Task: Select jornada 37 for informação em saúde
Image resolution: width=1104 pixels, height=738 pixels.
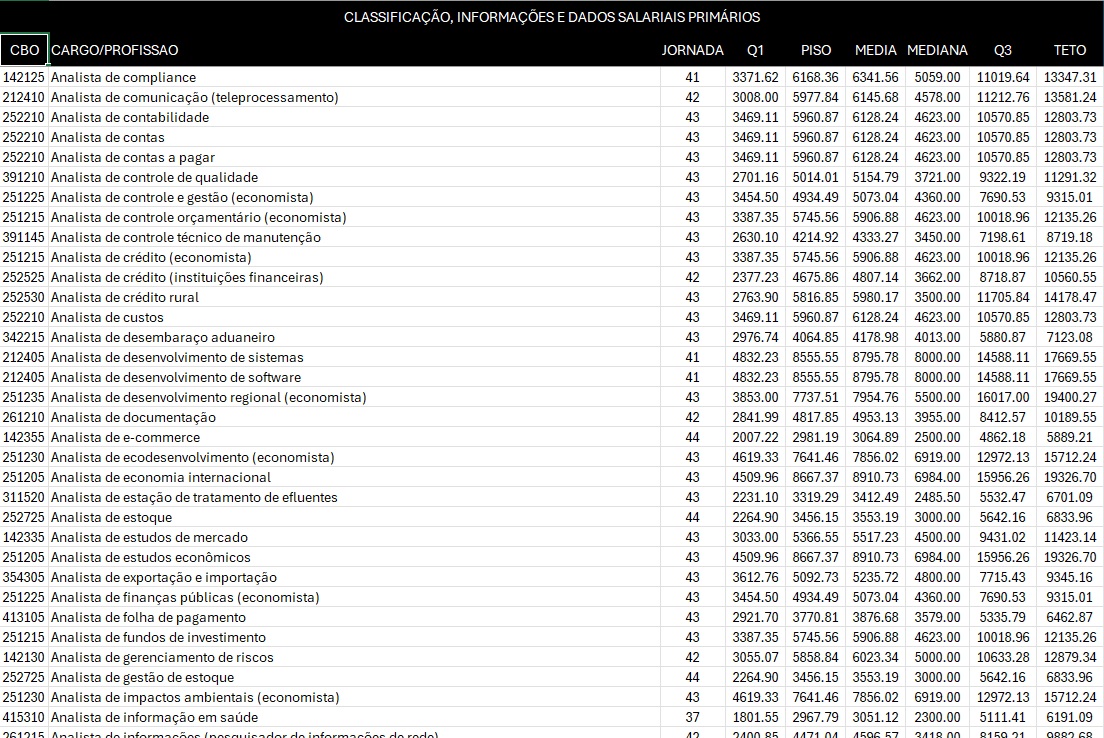Action: (x=692, y=717)
